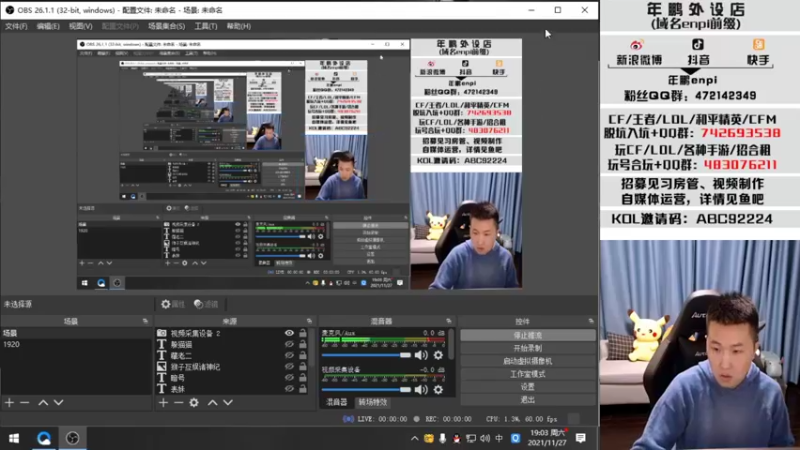Pop out the 来源 dock panel icon

(309, 321)
